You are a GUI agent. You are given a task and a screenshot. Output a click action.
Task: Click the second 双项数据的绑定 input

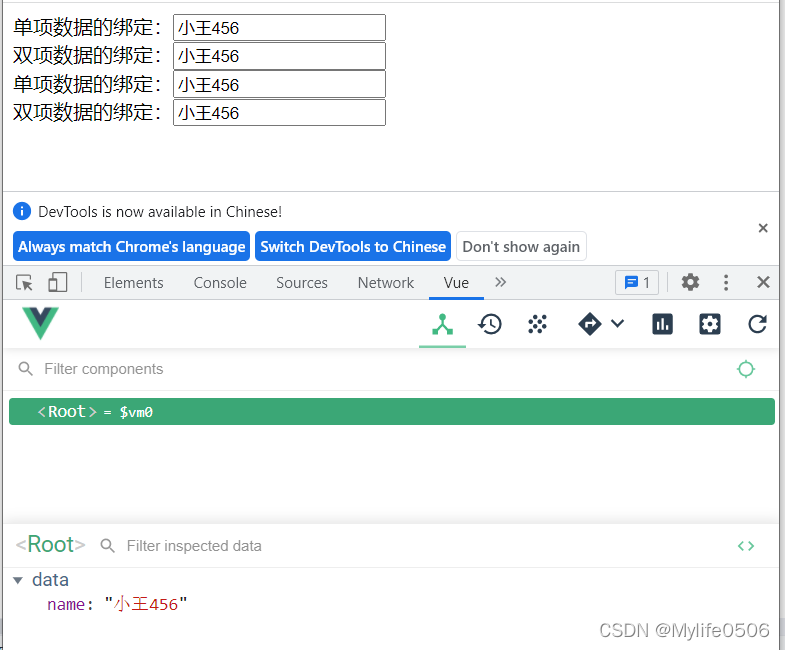click(279, 113)
